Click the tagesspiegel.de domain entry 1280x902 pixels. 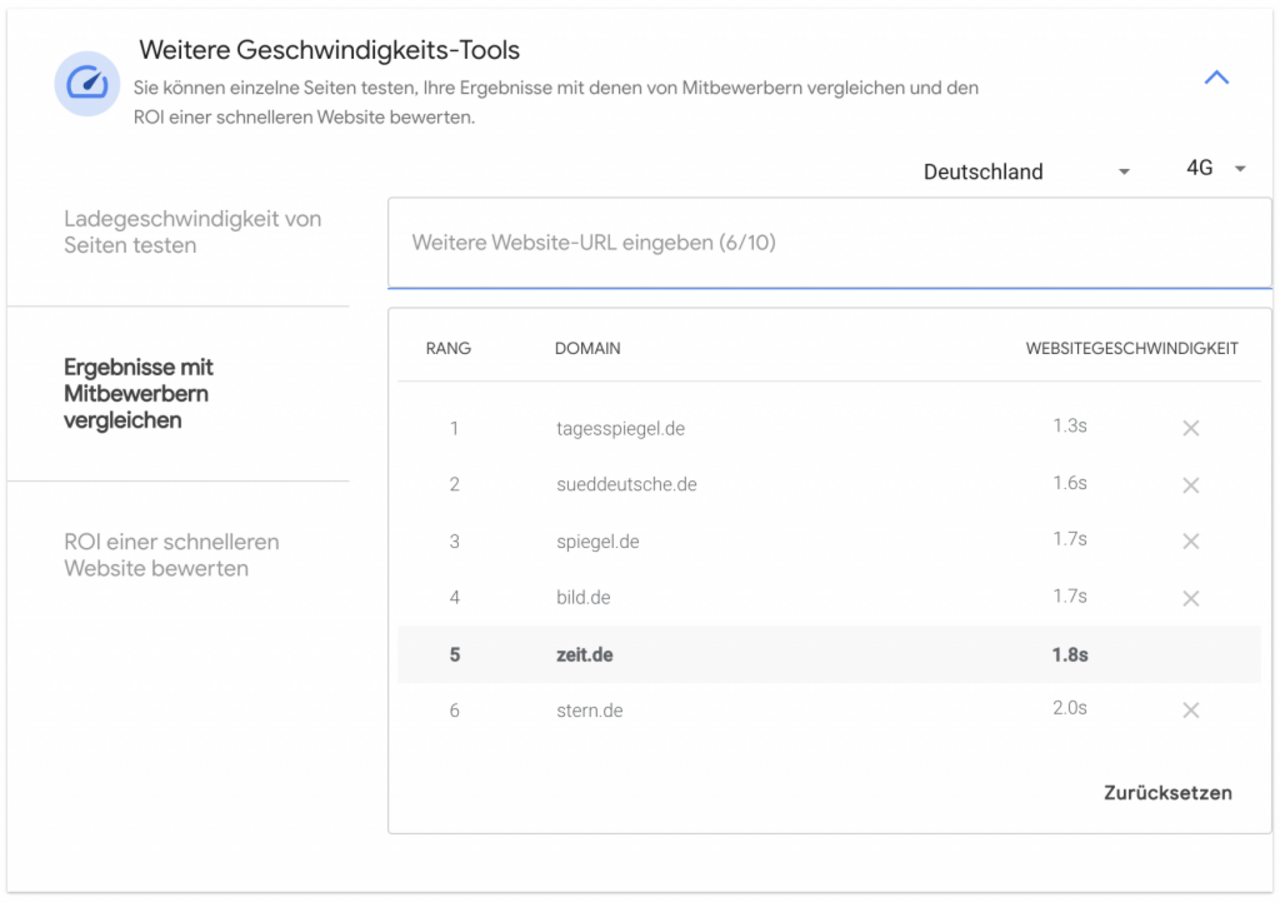pos(620,429)
